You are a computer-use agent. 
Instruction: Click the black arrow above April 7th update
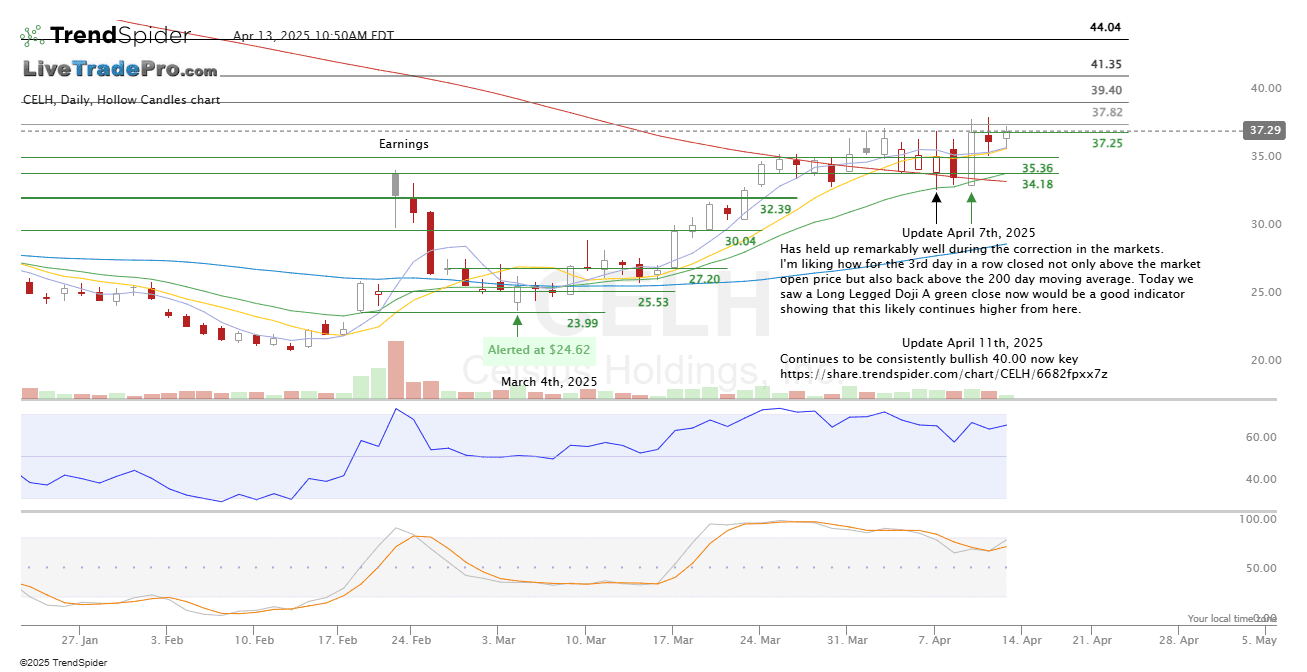(936, 207)
